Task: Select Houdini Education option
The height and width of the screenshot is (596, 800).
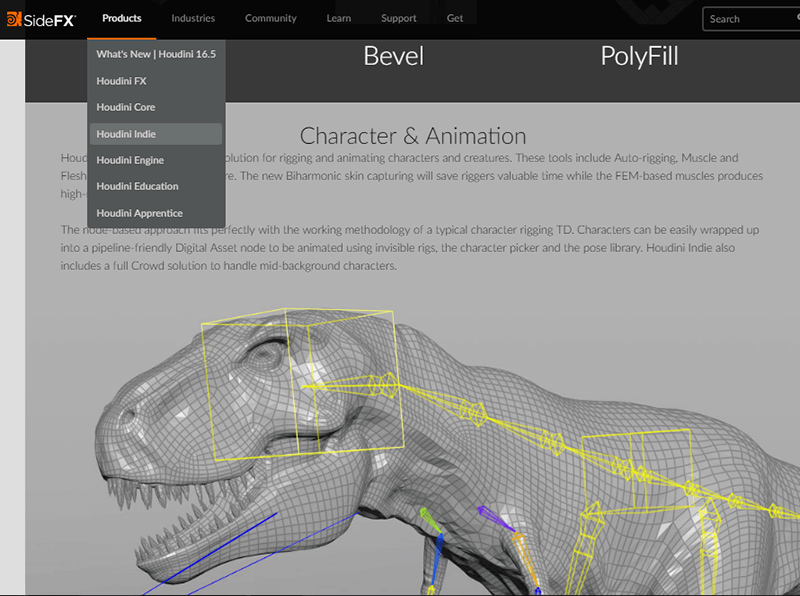Action: (x=156, y=186)
